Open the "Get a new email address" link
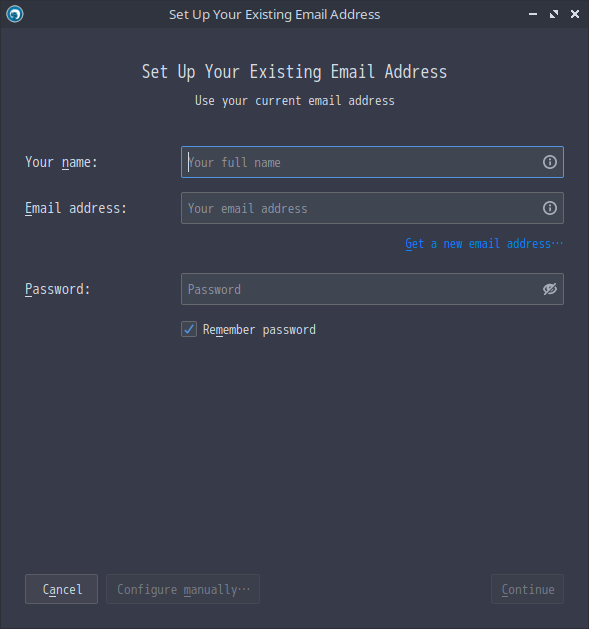The image size is (589, 629). pos(484,243)
